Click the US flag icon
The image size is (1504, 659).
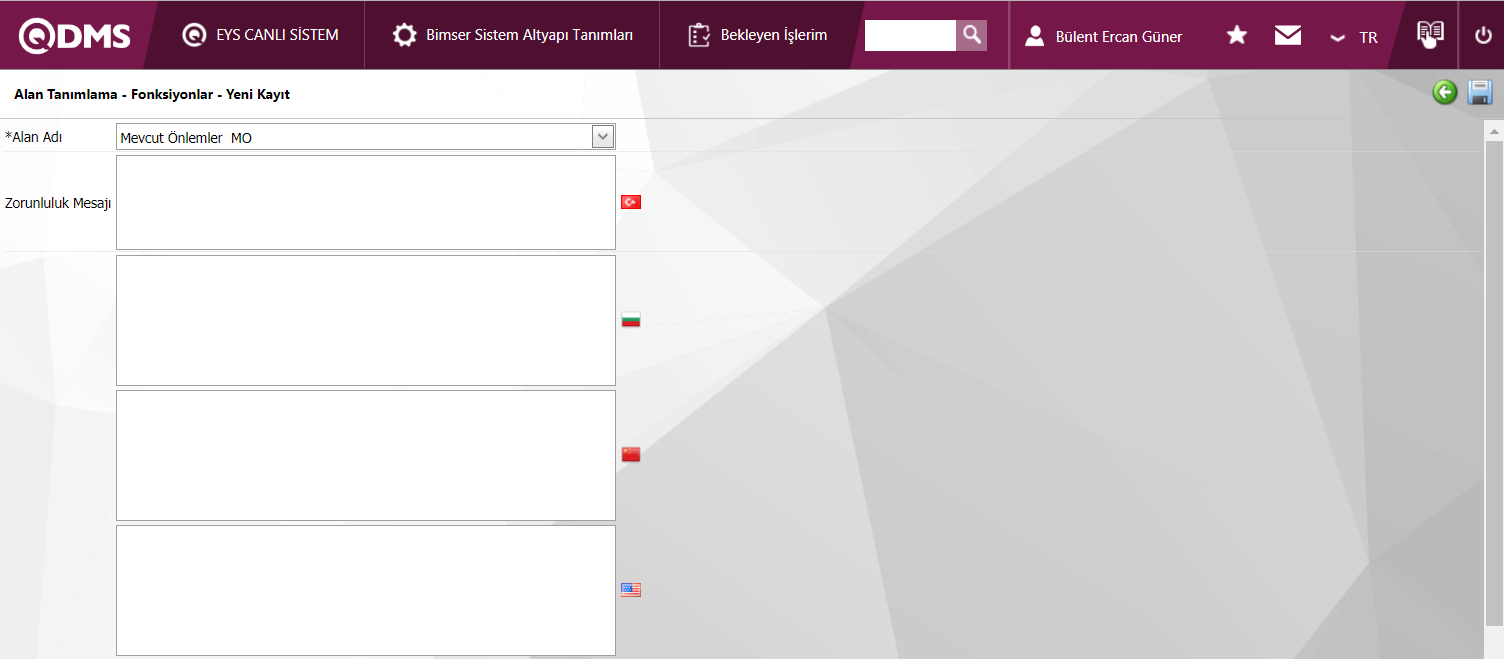click(x=631, y=590)
